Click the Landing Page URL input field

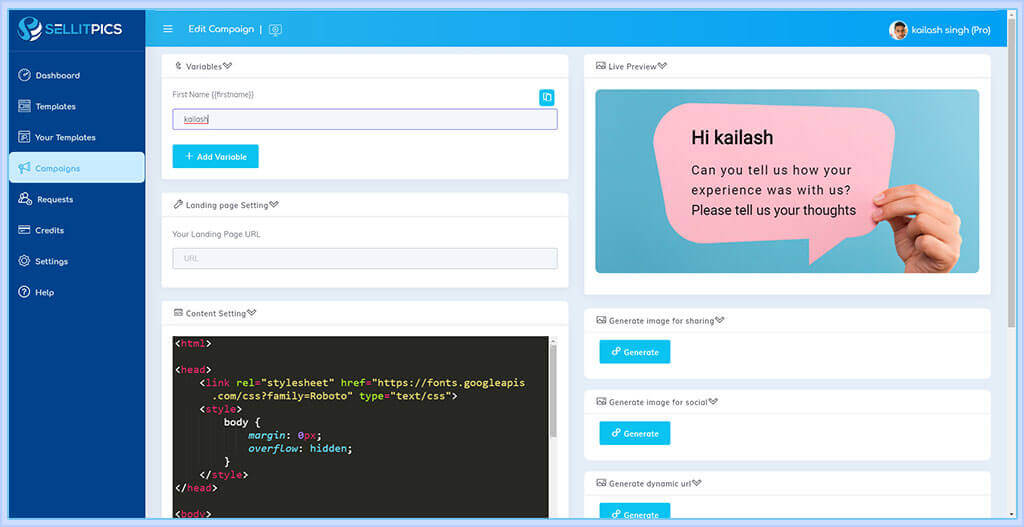pos(364,258)
